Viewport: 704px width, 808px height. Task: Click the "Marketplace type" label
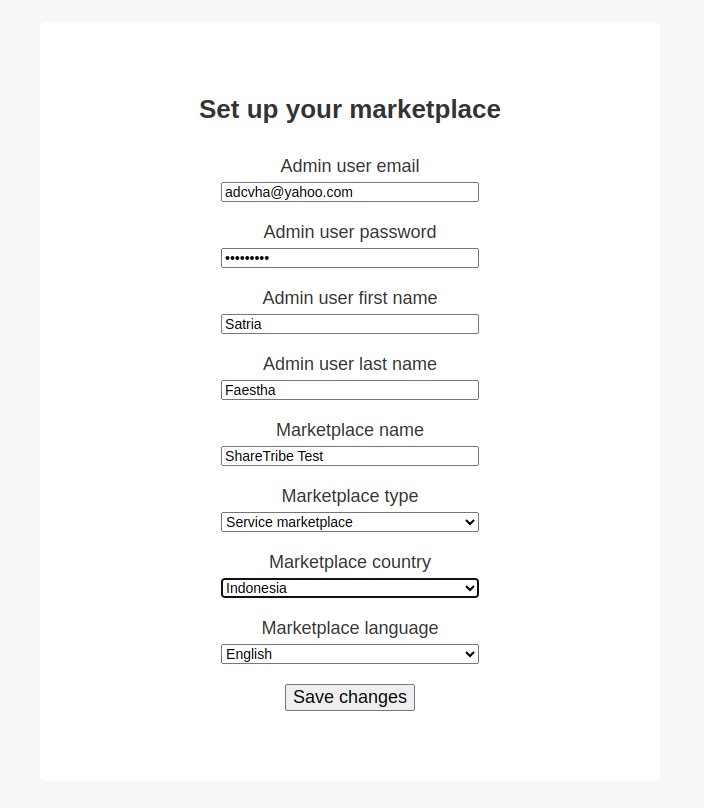350,496
